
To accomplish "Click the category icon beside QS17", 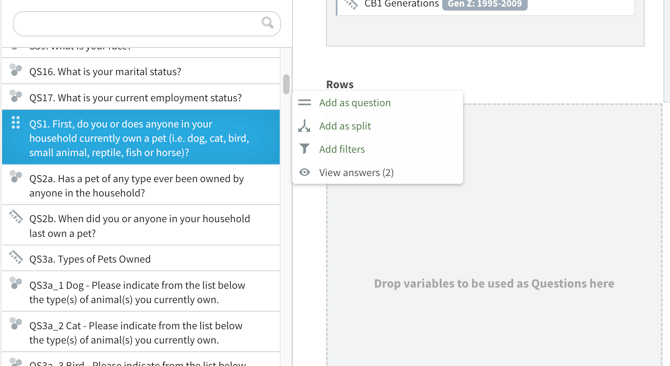I will tap(16, 96).
